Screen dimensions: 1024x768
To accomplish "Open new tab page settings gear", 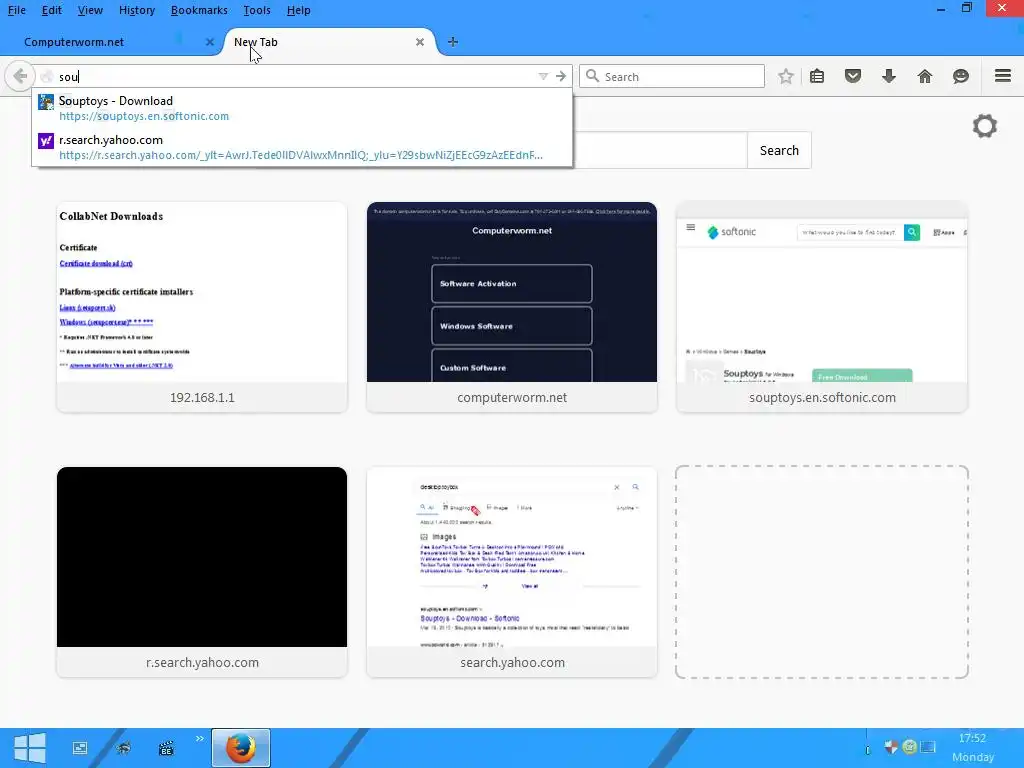I will tap(985, 126).
